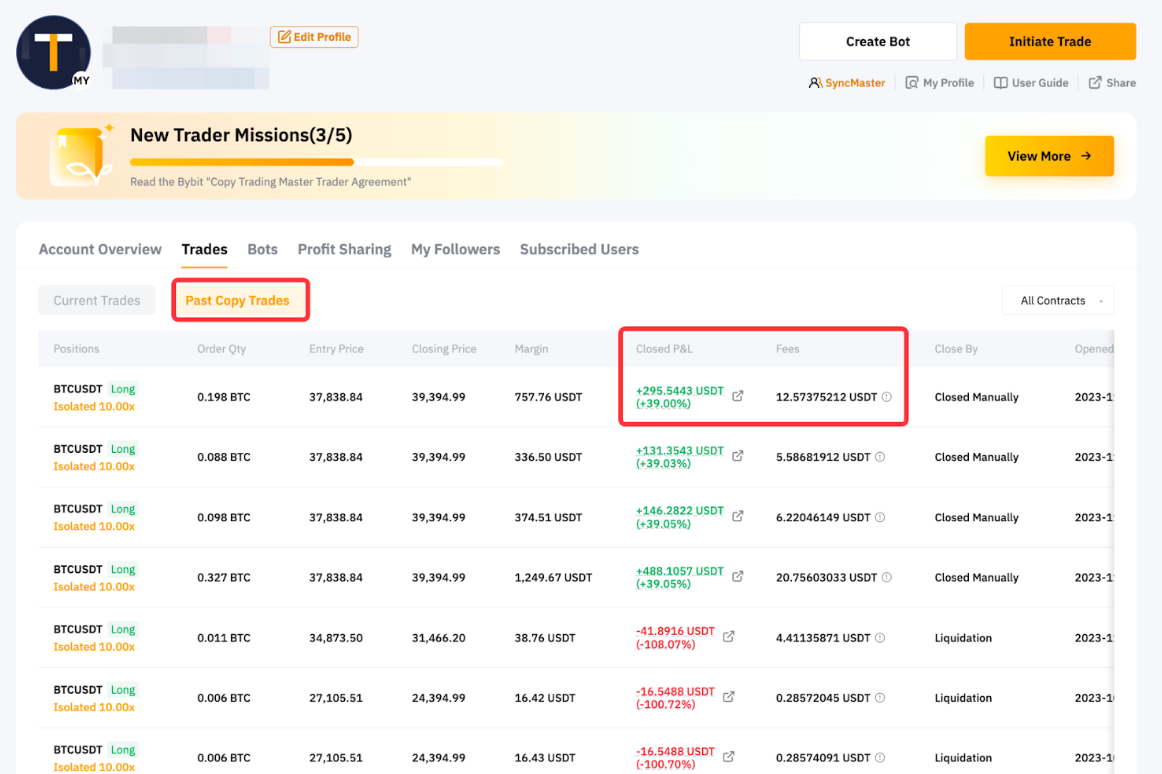The height and width of the screenshot is (774, 1162).
Task: Open the User Guide
Action: tap(1031, 83)
